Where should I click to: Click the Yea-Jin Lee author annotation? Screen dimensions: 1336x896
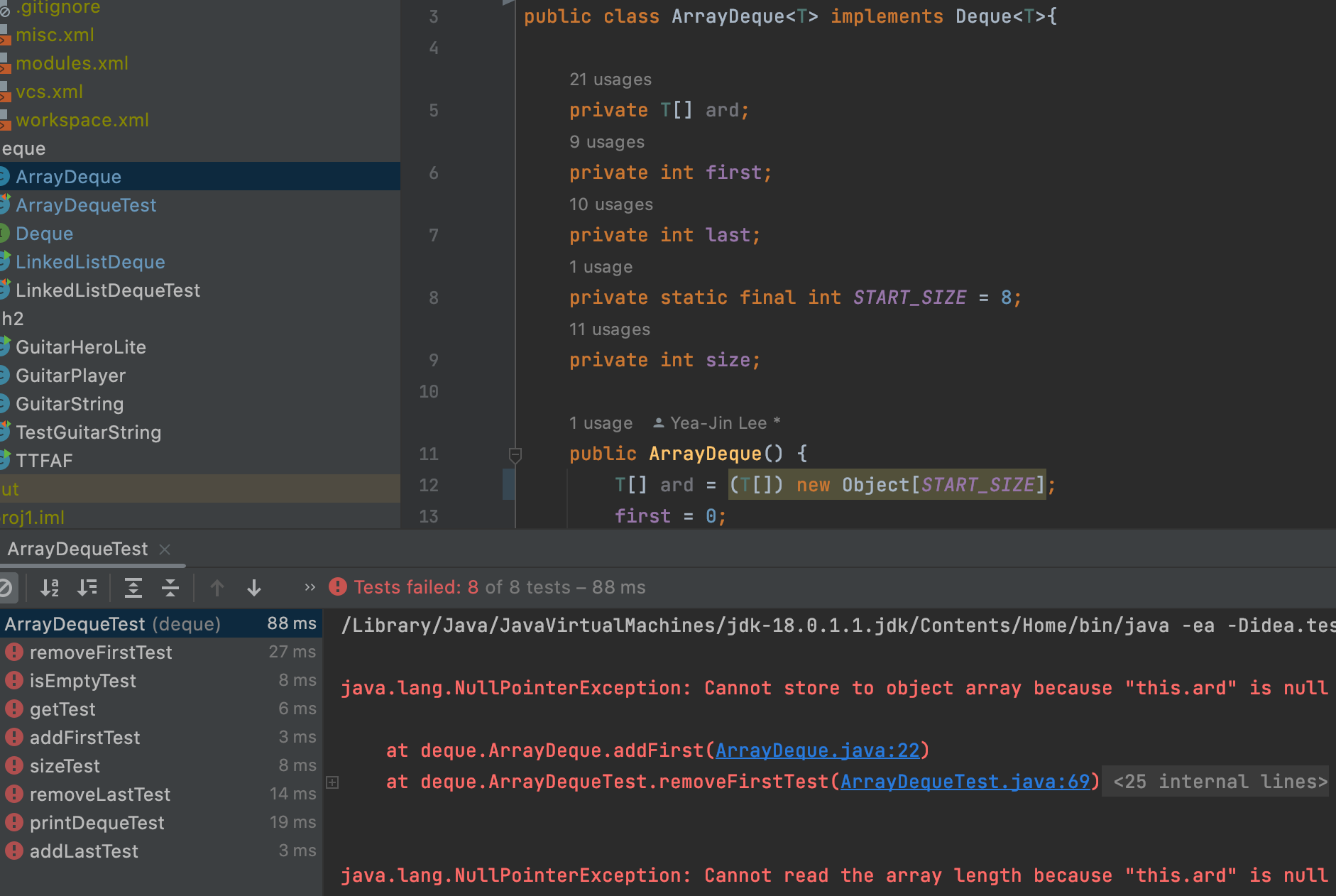click(718, 423)
